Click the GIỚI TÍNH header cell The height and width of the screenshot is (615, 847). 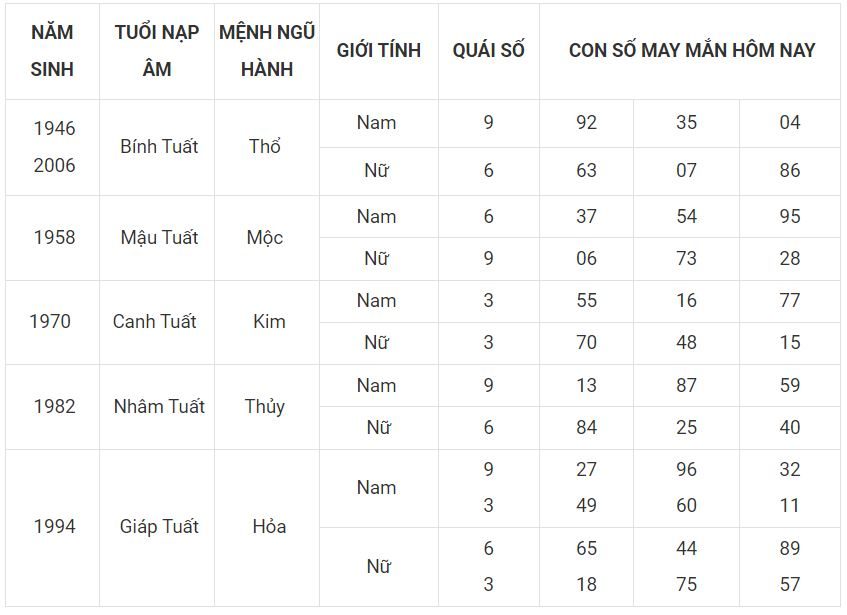(x=379, y=51)
